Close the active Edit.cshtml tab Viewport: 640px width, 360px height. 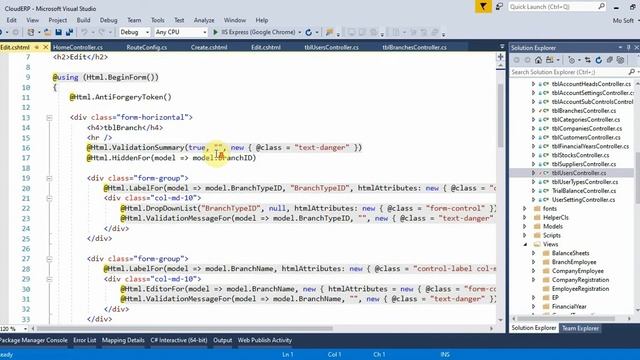tap(46, 47)
